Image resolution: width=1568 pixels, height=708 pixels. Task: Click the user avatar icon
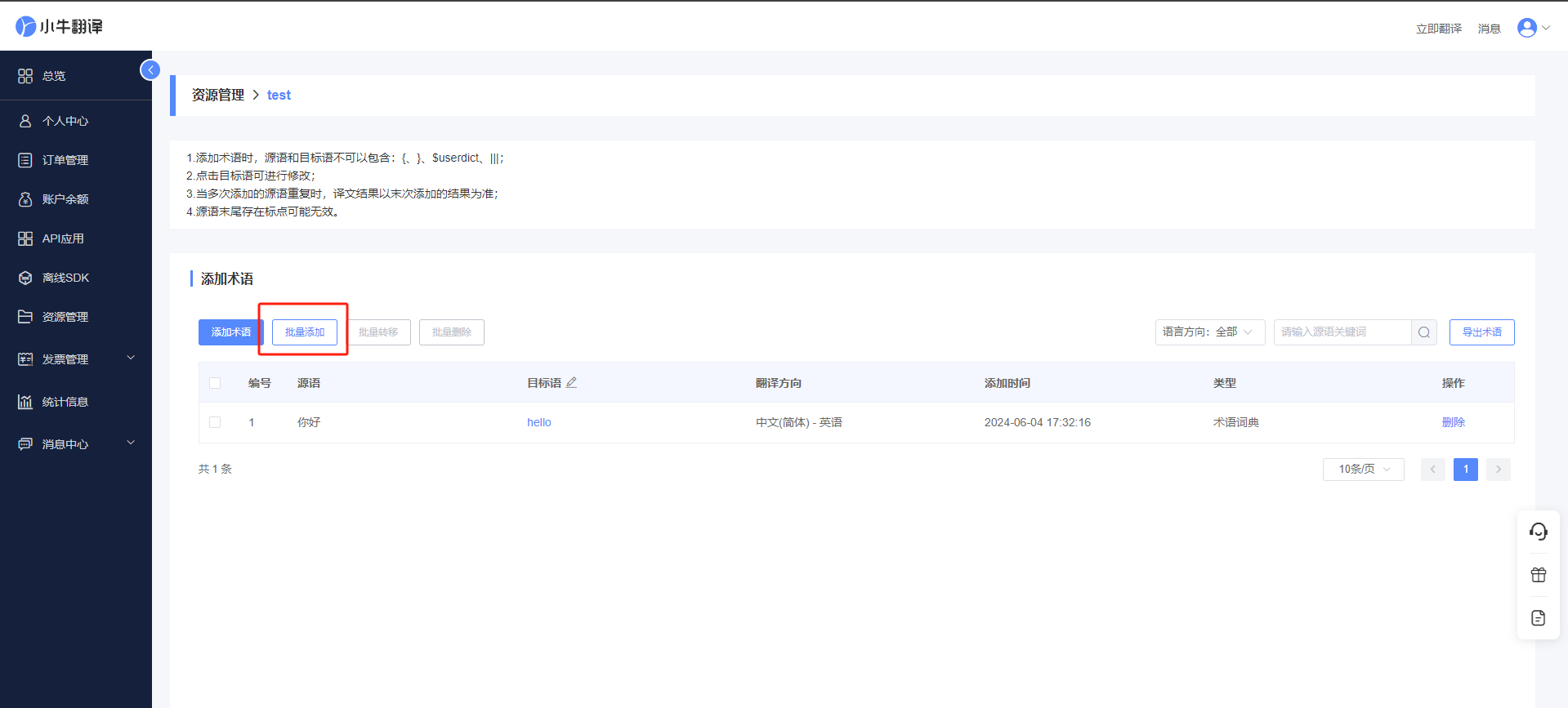pyautogui.click(x=1527, y=28)
